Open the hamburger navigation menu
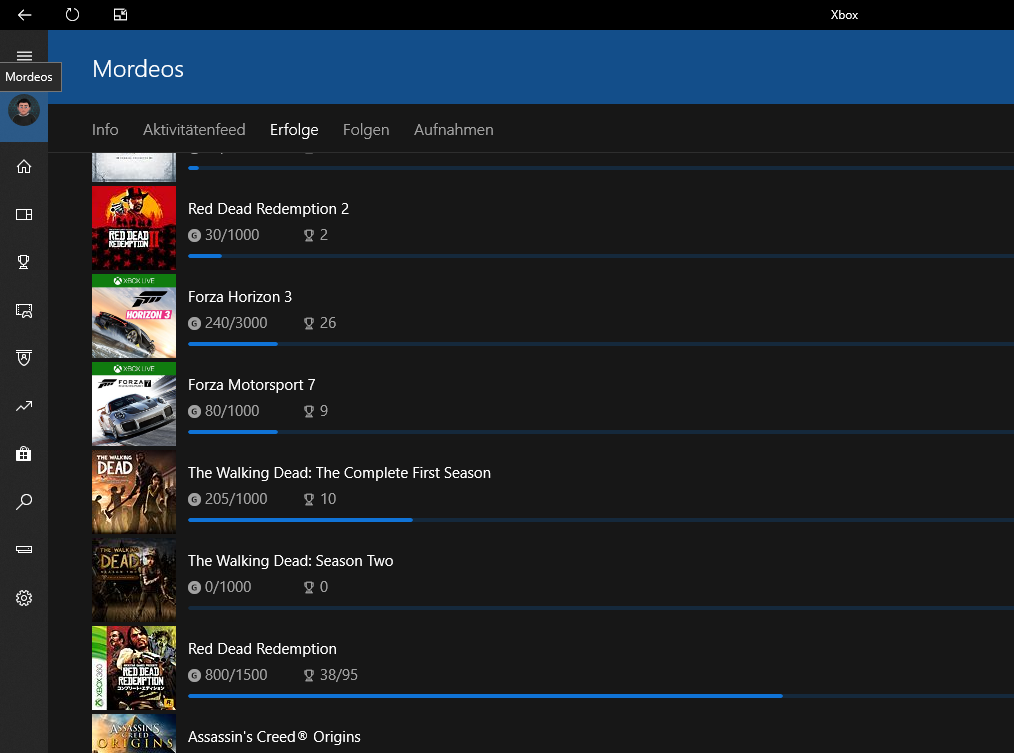This screenshot has height=753, width=1014. coord(24,55)
